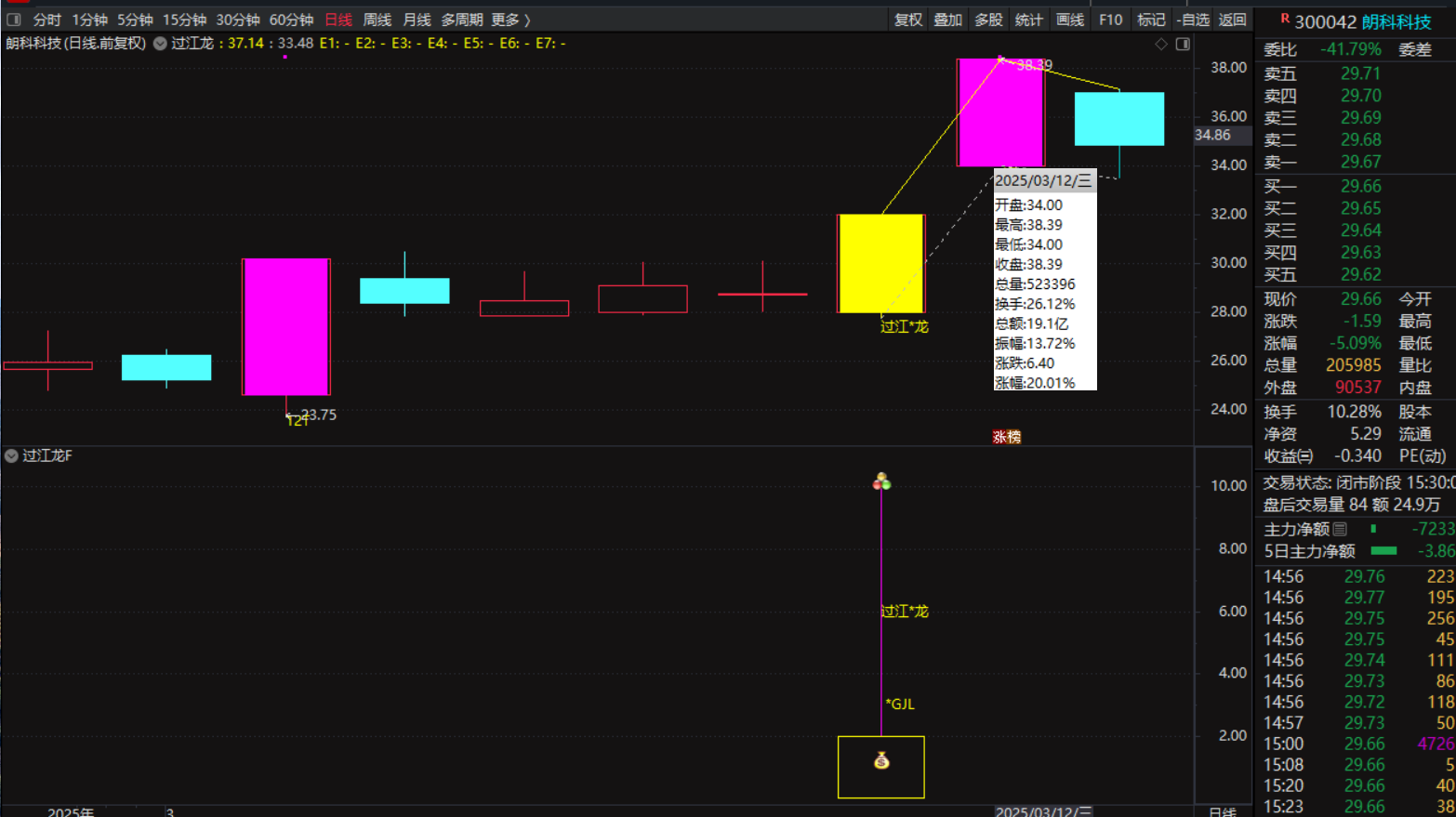This screenshot has width=1456, height=817.
Task: Open the 主力净额 detail list icon
Action: coord(1340,529)
